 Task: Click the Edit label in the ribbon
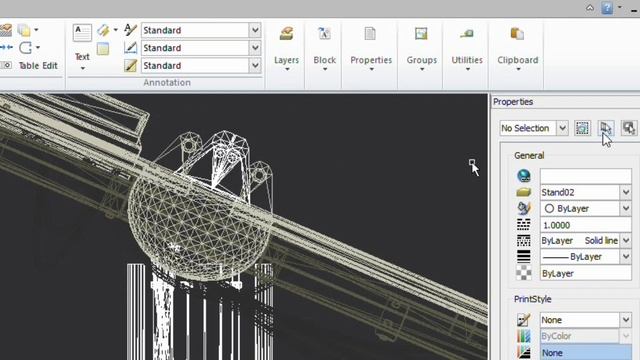(50, 65)
